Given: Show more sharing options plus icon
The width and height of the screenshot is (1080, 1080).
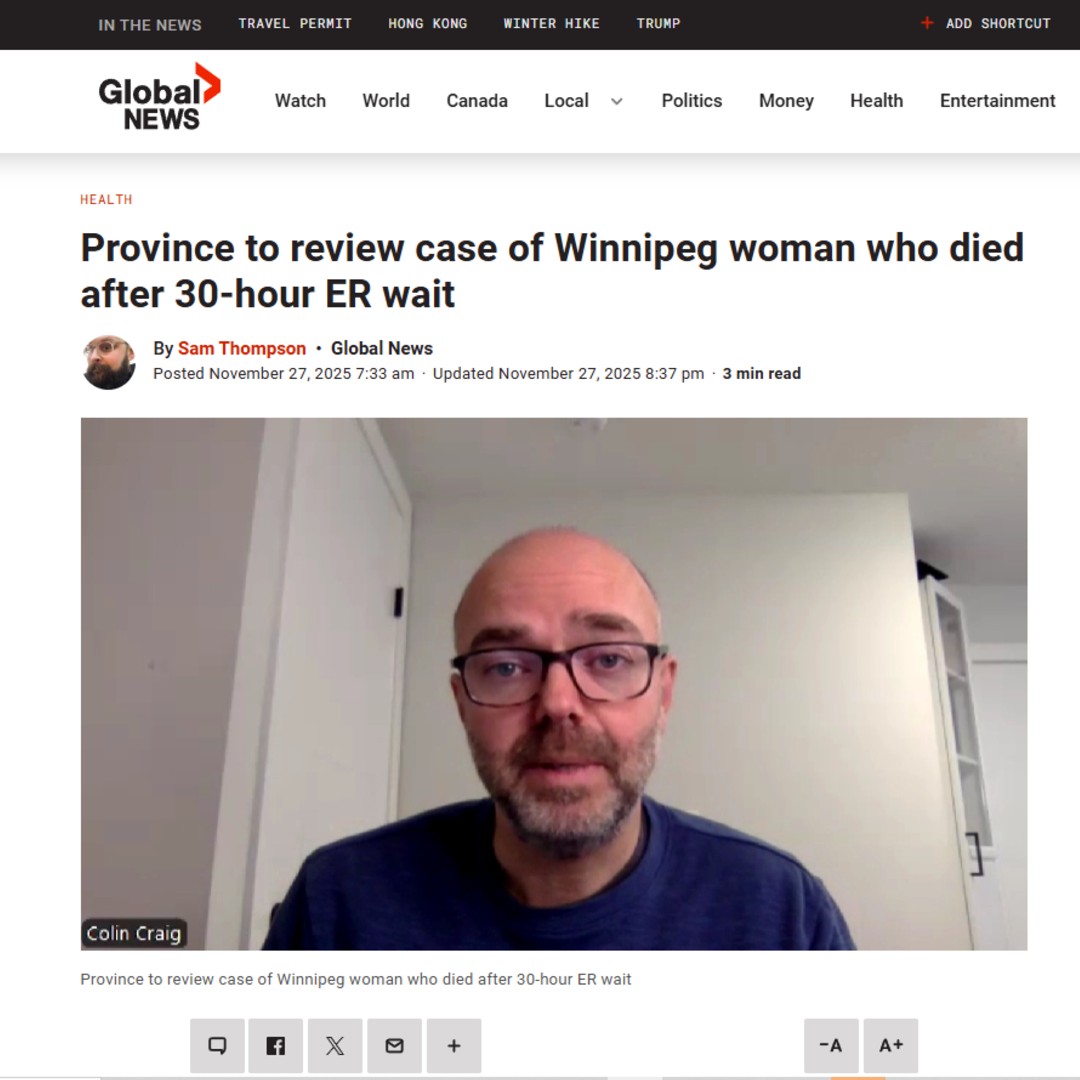Looking at the screenshot, I should [x=454, y=1046].
